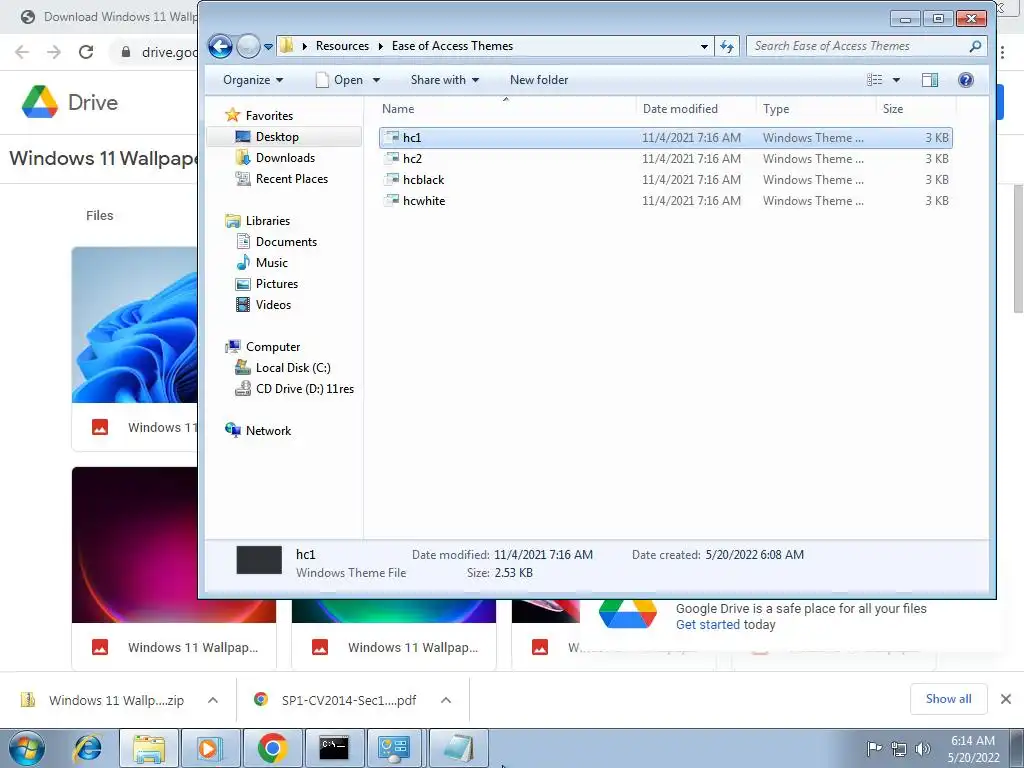Click the Change your view icon
The image size is (1024, 768).
[x=874, y=80]
